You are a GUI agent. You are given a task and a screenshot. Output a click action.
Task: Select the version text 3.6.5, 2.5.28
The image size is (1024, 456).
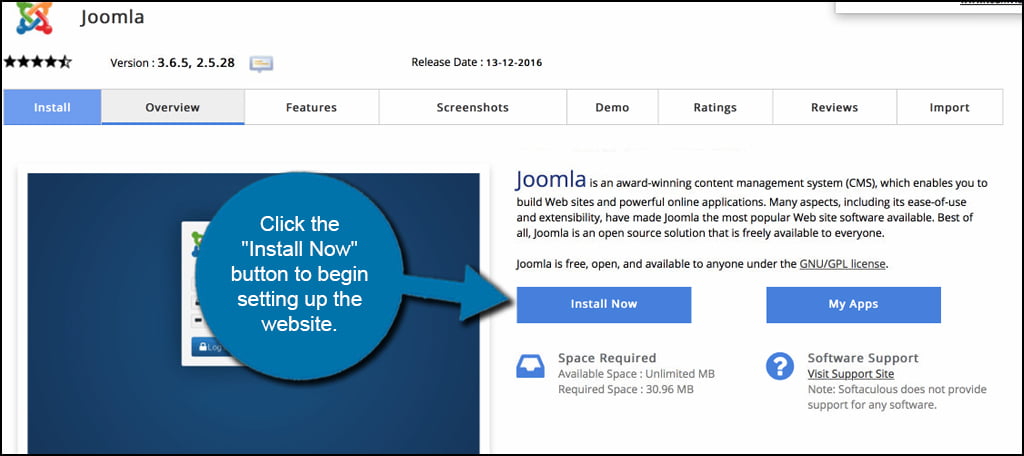[x=196, y=63]
